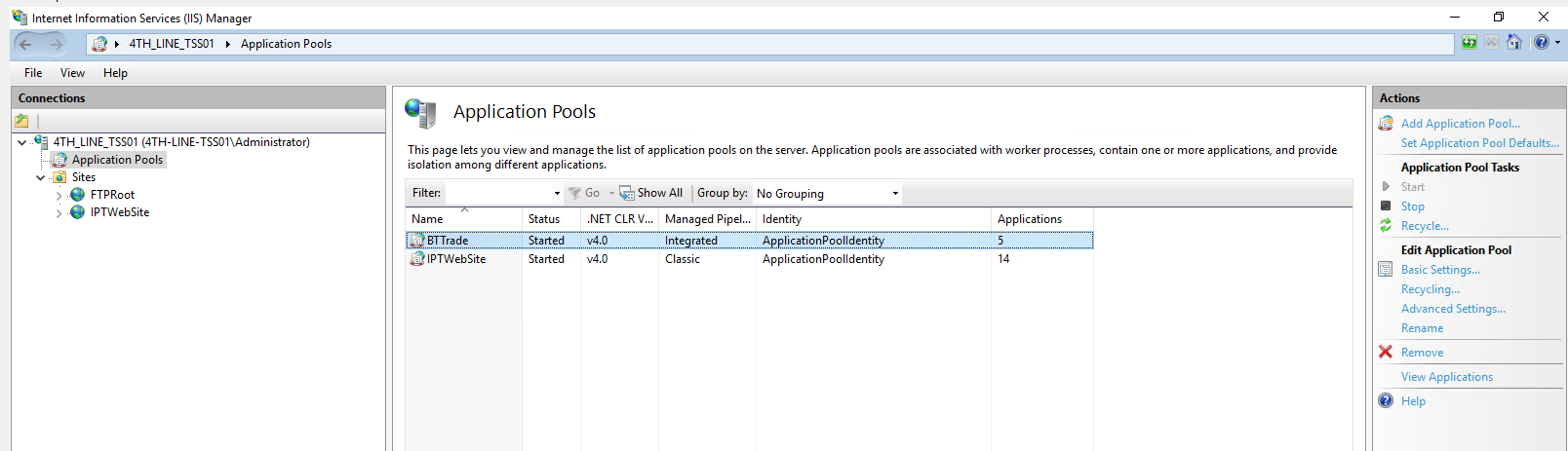This screenshot has width=1568, height=451.
Task: Open Advanced Settings link
Action: (1453, 309)
